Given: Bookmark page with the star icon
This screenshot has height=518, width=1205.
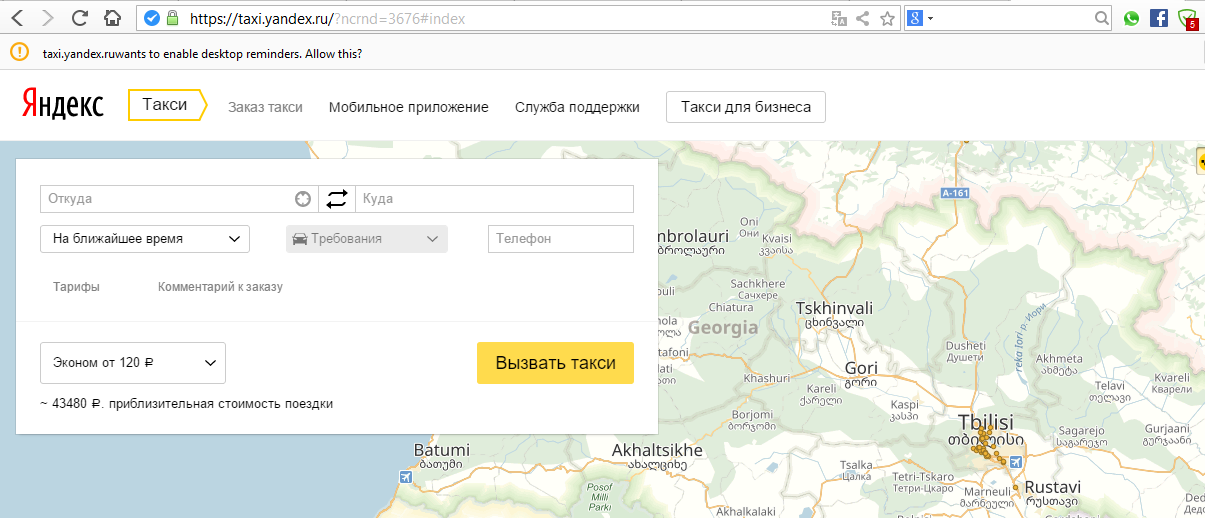Looking at the screenshot, I should 886,18.
